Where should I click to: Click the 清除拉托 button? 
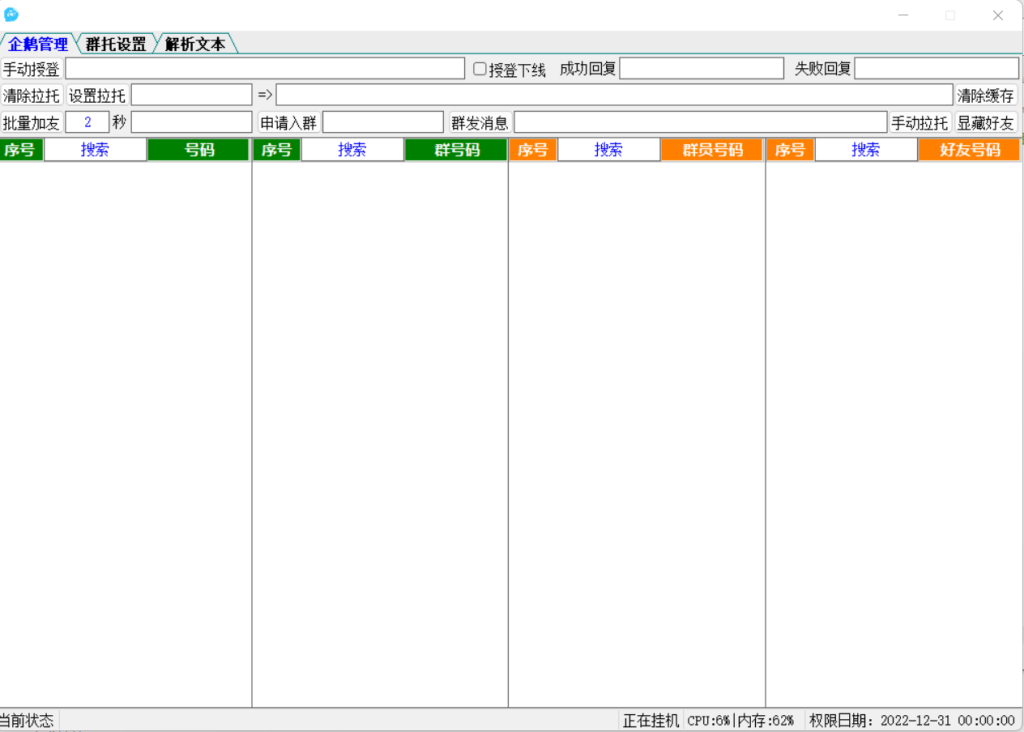click(31, 96)
